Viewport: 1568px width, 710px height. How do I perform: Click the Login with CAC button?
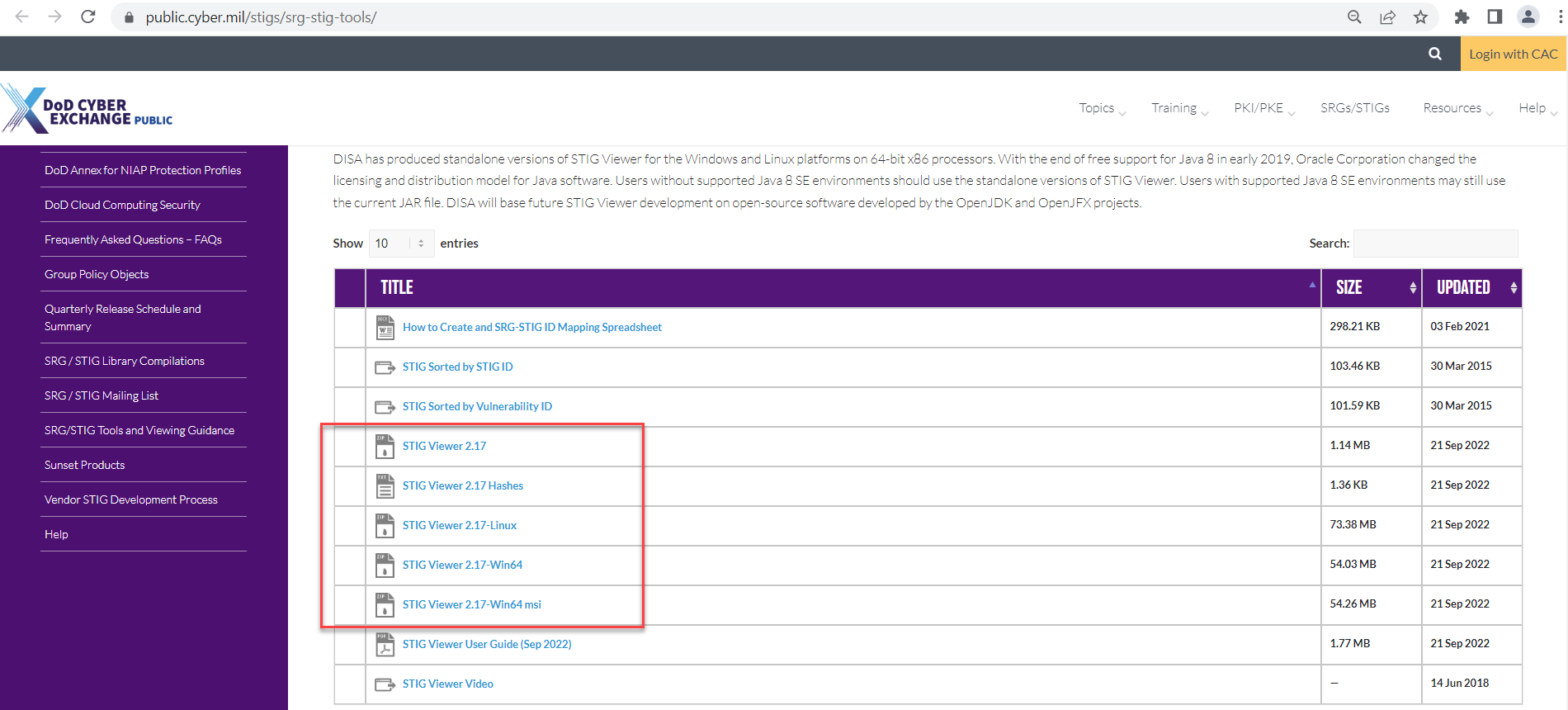(x=1513, y=54)
